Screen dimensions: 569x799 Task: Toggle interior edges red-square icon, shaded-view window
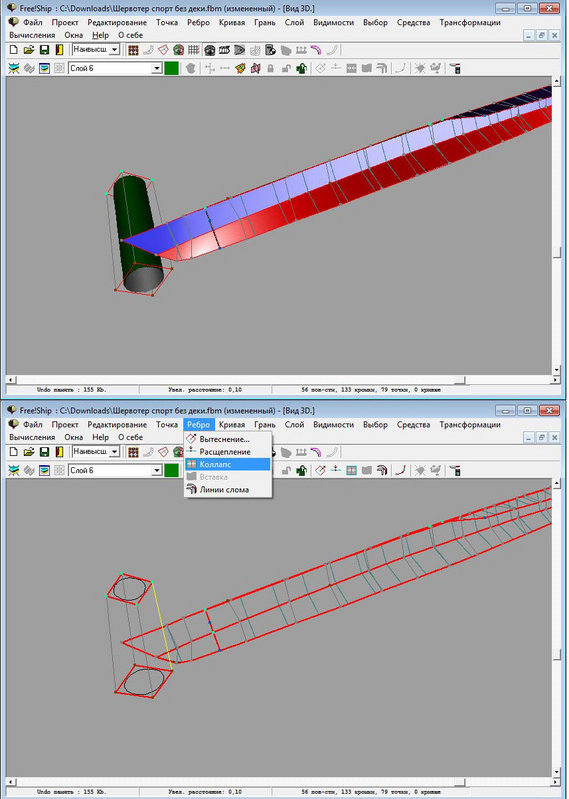(163, 50)
